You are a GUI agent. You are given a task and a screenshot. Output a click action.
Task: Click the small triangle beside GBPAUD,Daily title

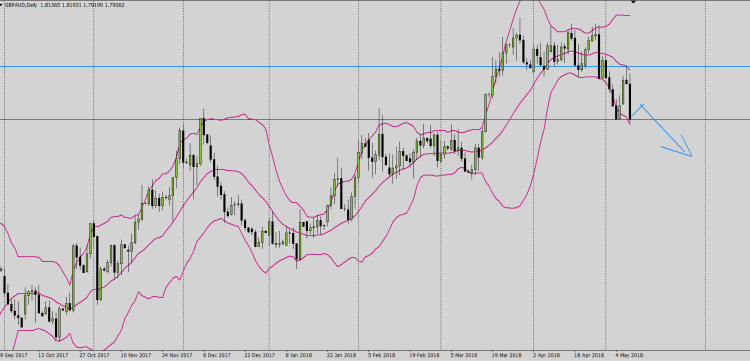[x=1, y=5]
